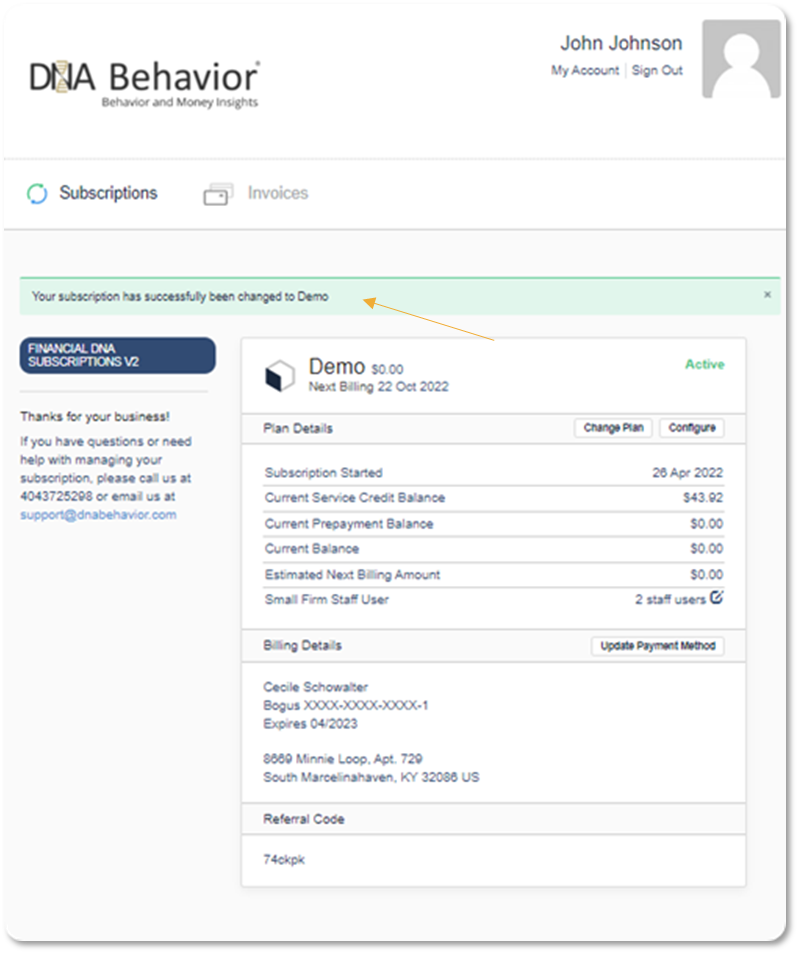Click the referral code 74ckpk

click(x=284, y=860)
